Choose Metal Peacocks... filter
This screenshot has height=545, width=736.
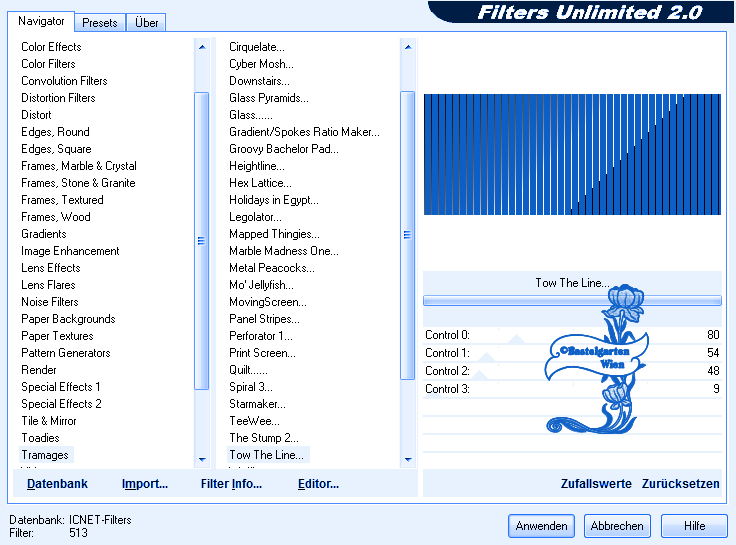coord(272,268)
